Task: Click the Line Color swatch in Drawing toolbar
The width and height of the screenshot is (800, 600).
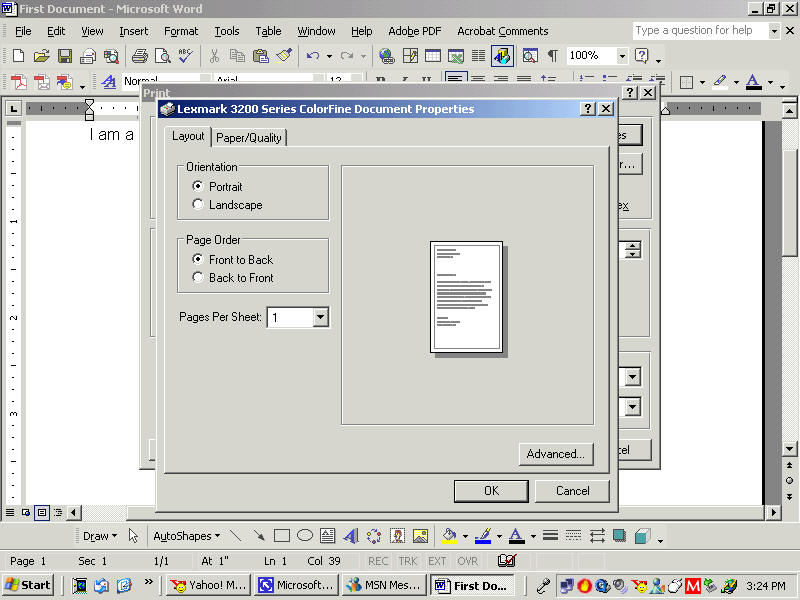Action: coord(483,536)
